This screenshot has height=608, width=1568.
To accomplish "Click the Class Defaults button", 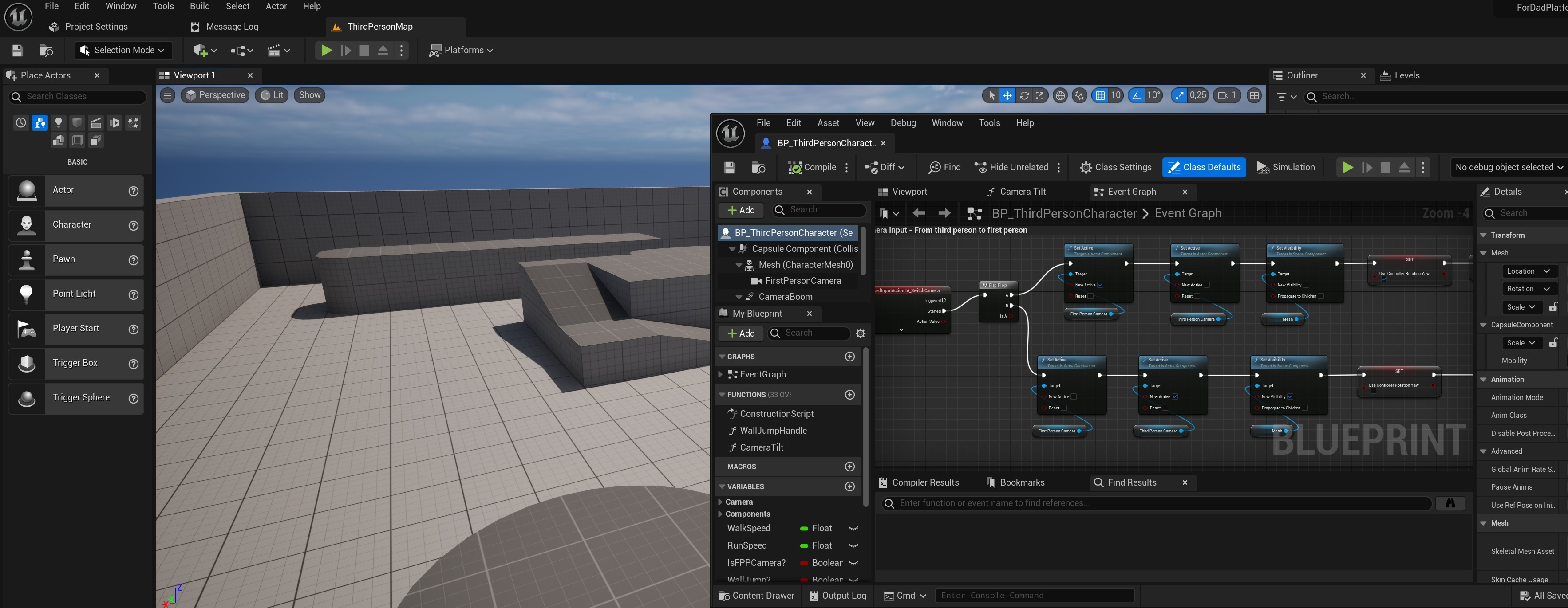I will pos(1204,168).
